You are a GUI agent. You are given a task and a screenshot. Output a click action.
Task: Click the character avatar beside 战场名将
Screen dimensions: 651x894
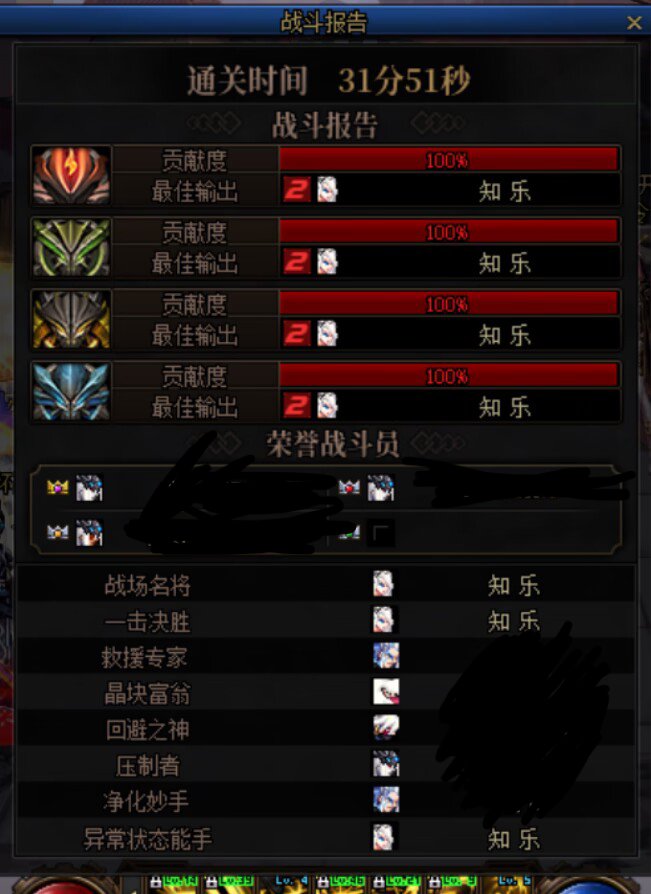point(384,584)
